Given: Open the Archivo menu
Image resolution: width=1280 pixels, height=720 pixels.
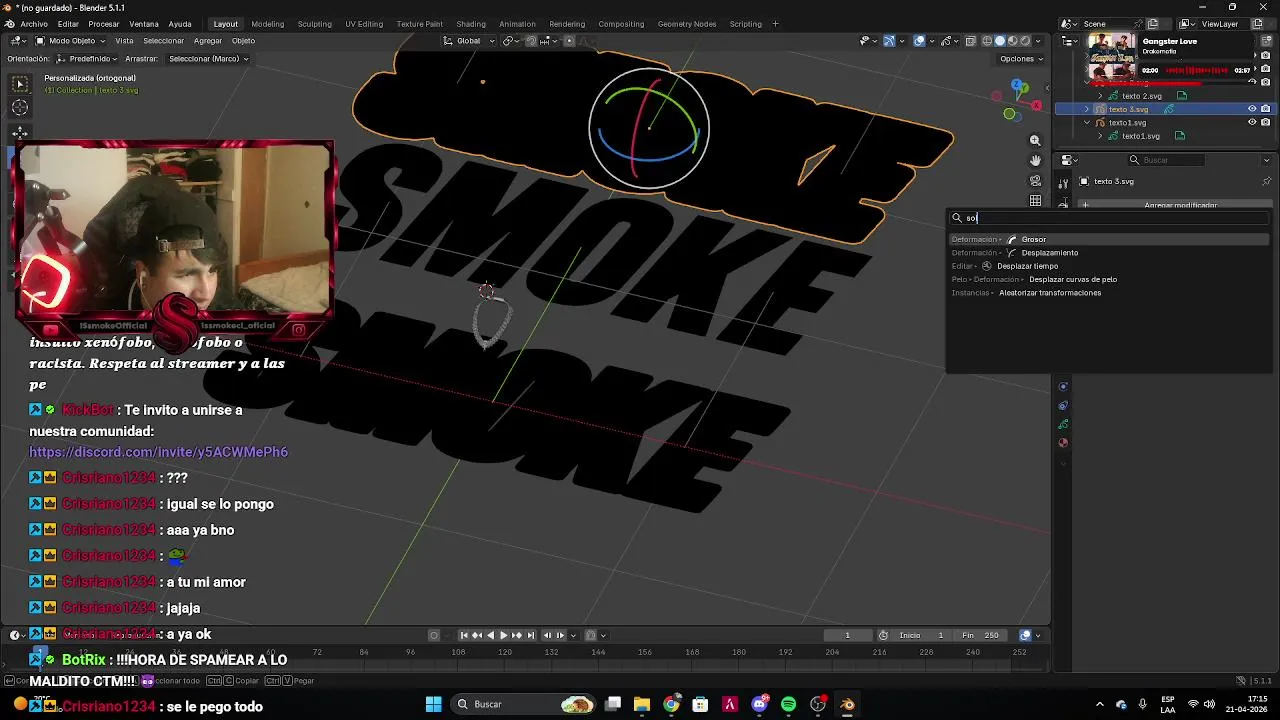Looking at the screenshot, I should point(33,24).
